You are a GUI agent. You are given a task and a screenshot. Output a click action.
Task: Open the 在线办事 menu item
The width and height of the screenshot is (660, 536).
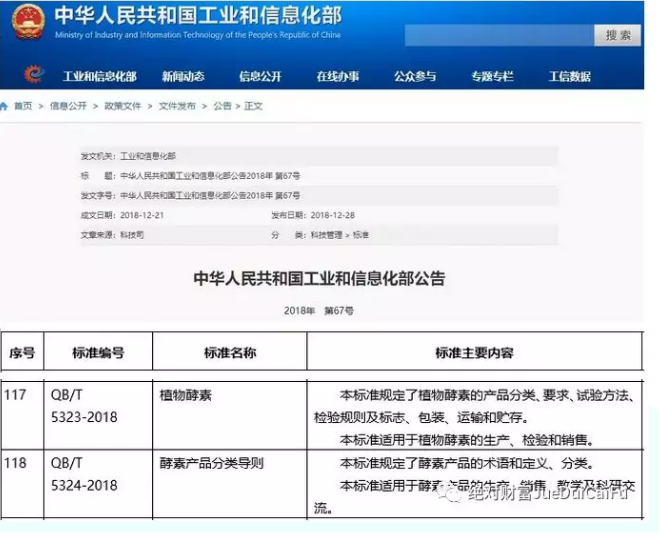(338, 76)
